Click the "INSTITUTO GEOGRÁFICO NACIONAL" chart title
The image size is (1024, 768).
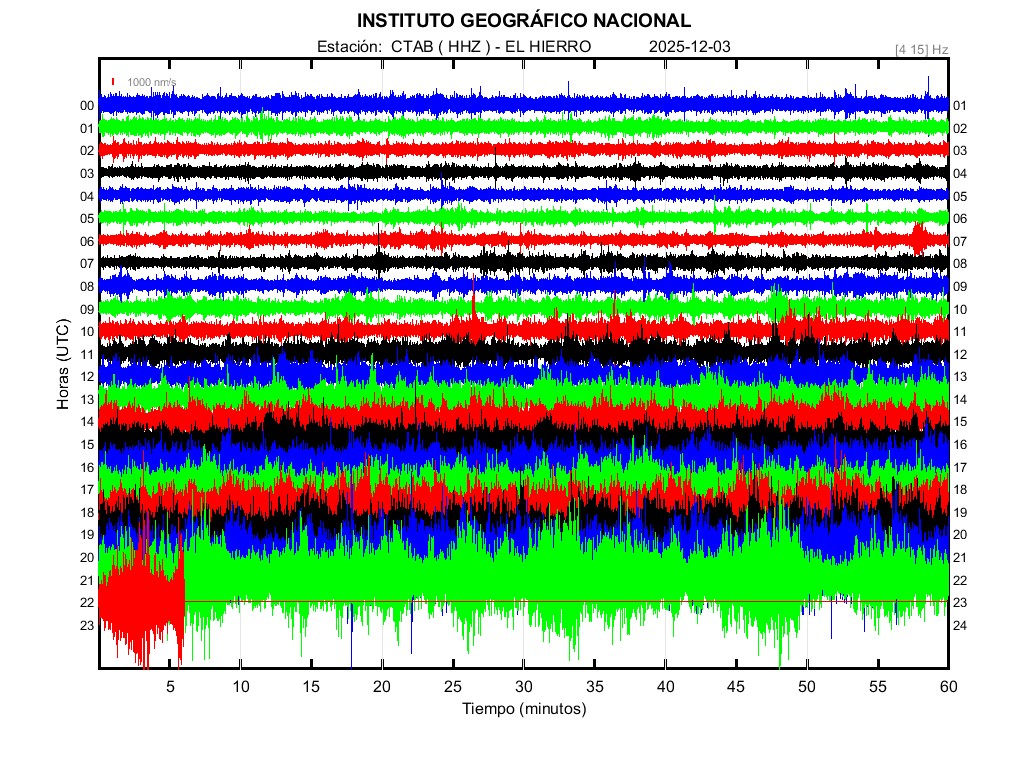click(523, 21)
